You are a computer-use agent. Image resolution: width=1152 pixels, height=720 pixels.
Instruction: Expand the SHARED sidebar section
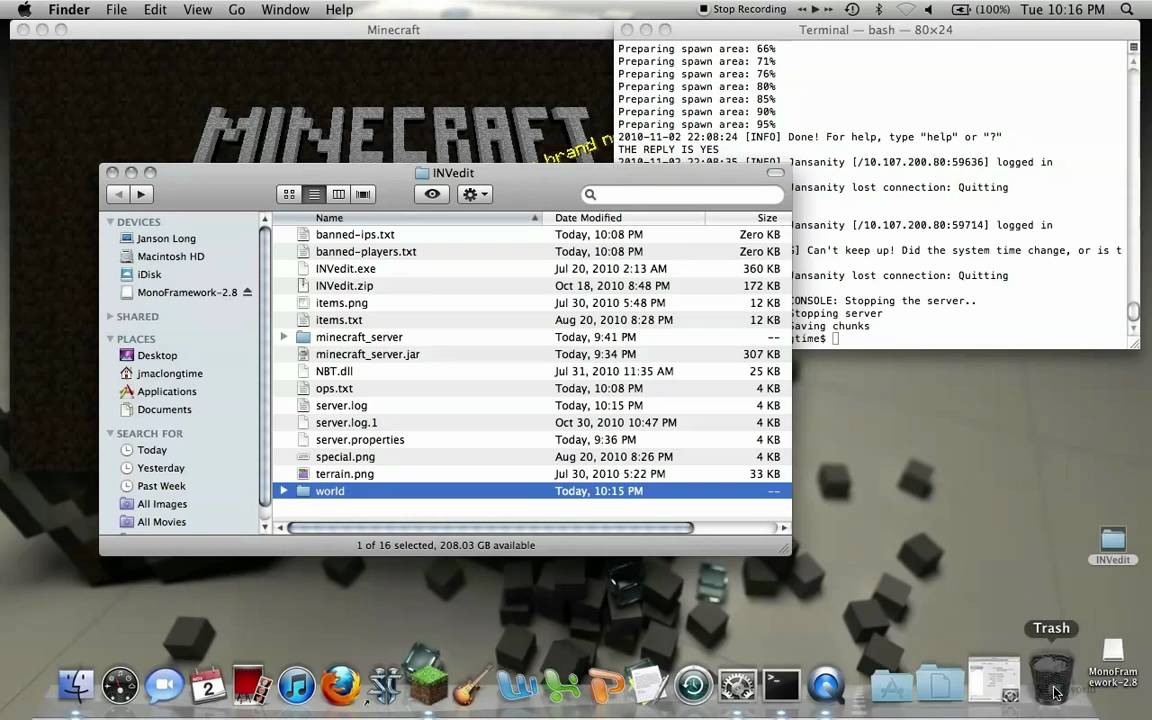tap(110, 317)
